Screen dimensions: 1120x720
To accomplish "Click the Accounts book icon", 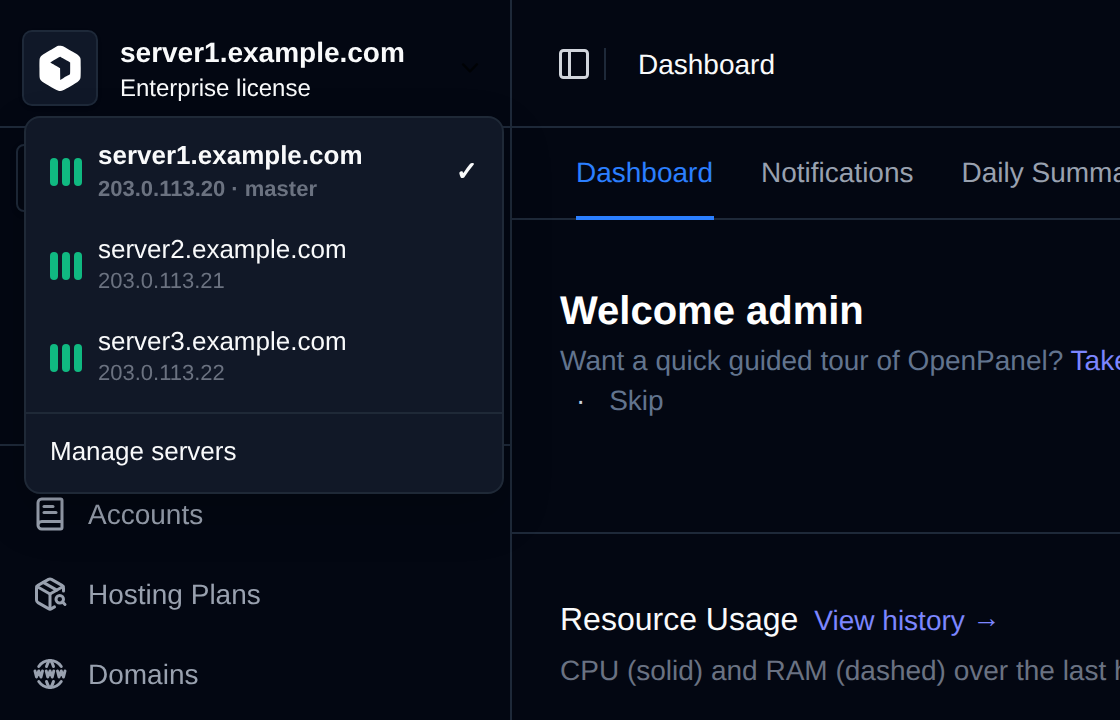I will click(x=50, y=514).
